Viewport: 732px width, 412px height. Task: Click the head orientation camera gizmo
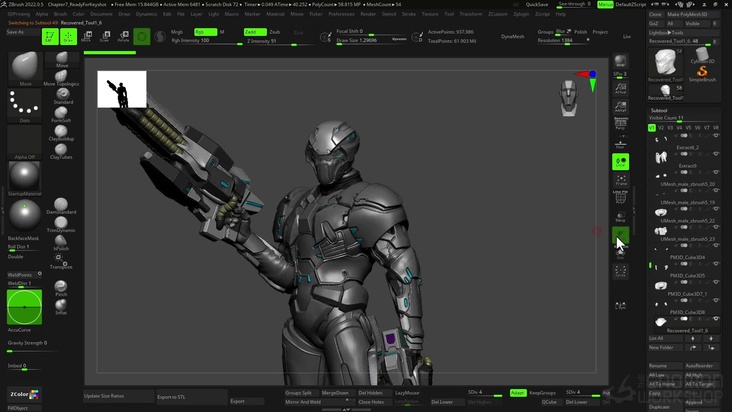click(569, 98)
